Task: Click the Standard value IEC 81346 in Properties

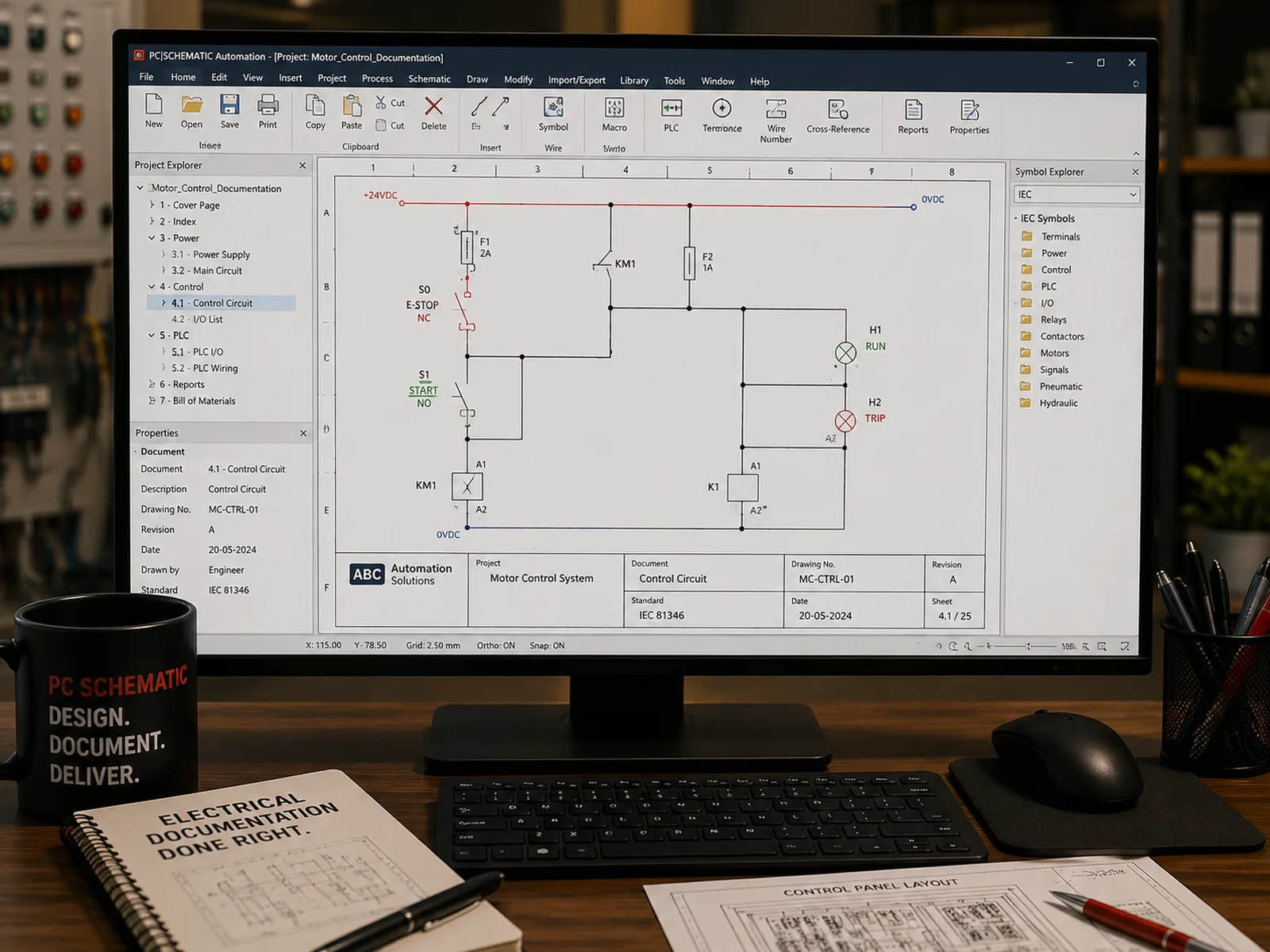Action: tap(229, 590)
